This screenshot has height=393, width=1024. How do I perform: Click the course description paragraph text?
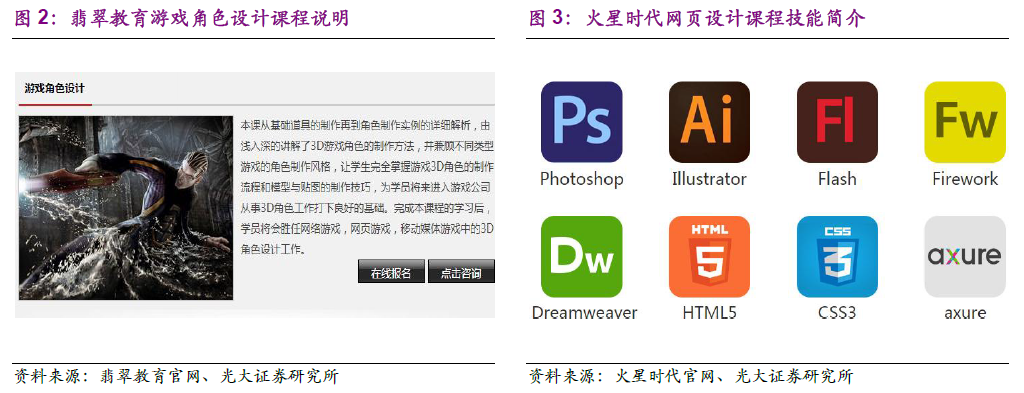tap(367, 187)
